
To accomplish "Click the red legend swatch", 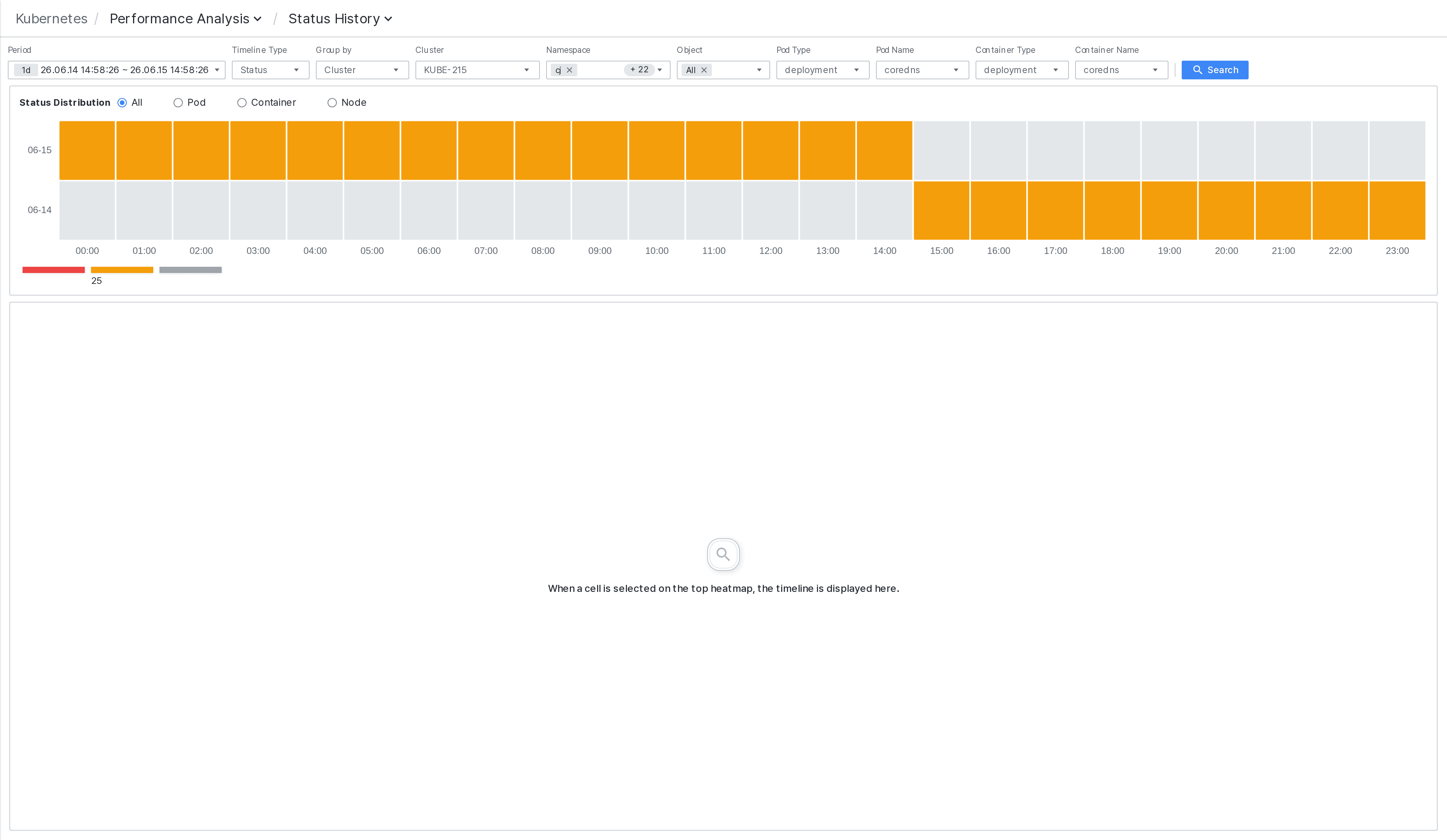I will (x=53, y=270).
